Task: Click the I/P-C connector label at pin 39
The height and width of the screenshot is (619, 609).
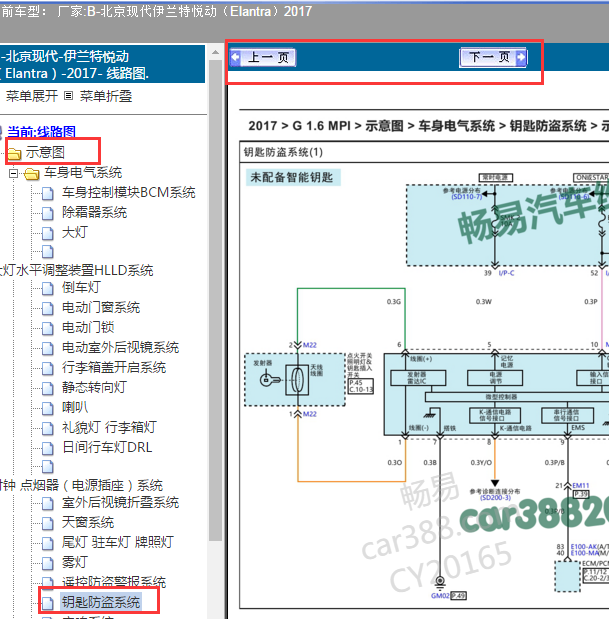Action: click(x=506, y=273)
